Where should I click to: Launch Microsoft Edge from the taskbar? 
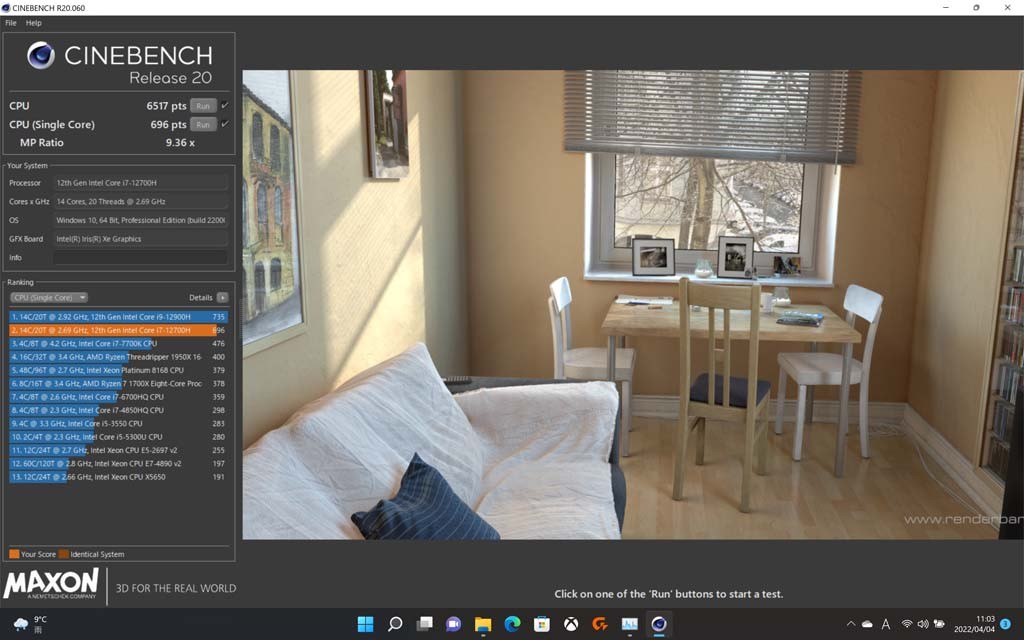[512, 624]
